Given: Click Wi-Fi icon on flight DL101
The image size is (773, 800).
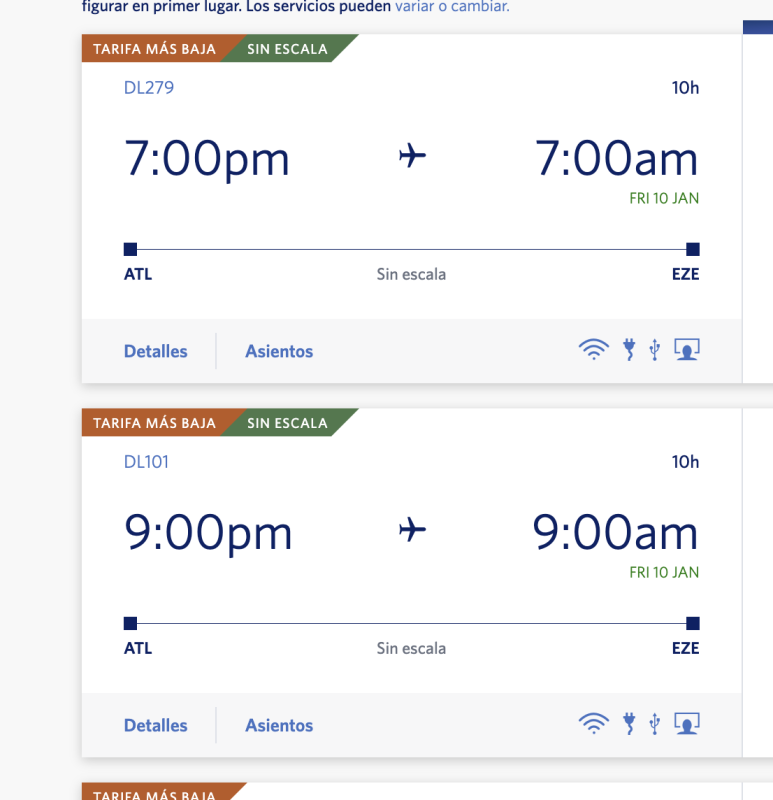Looking at the screenshot, I should click(x=593, y=724).
